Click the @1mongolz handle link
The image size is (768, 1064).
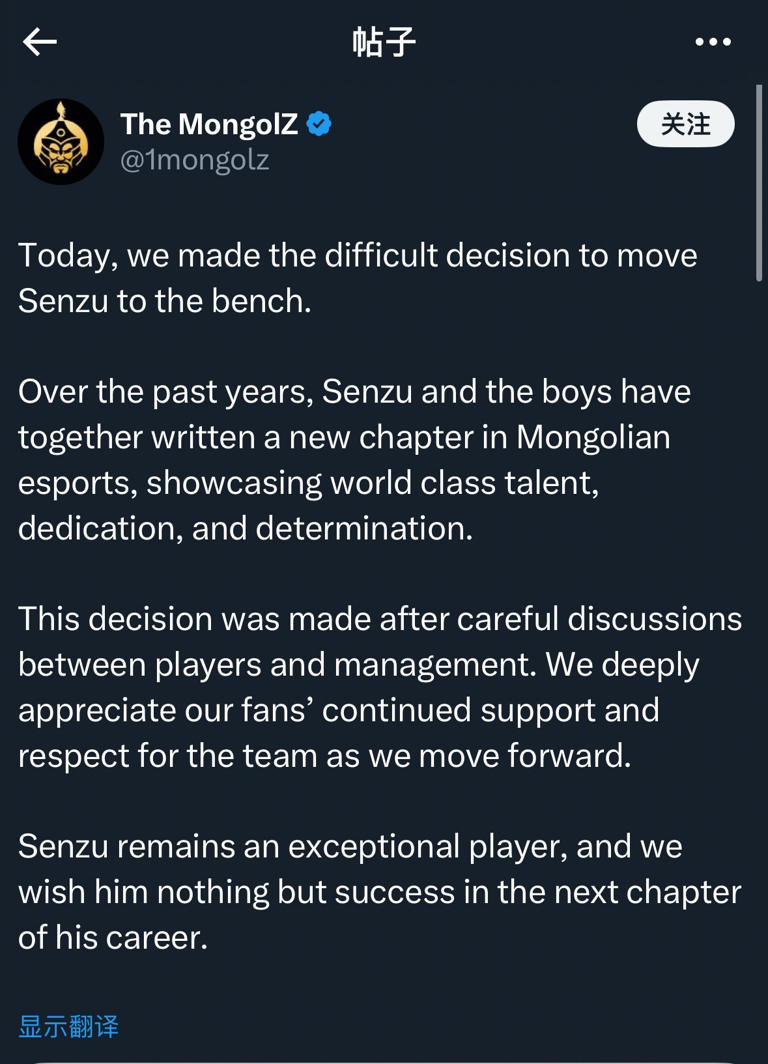pos(195,158)
